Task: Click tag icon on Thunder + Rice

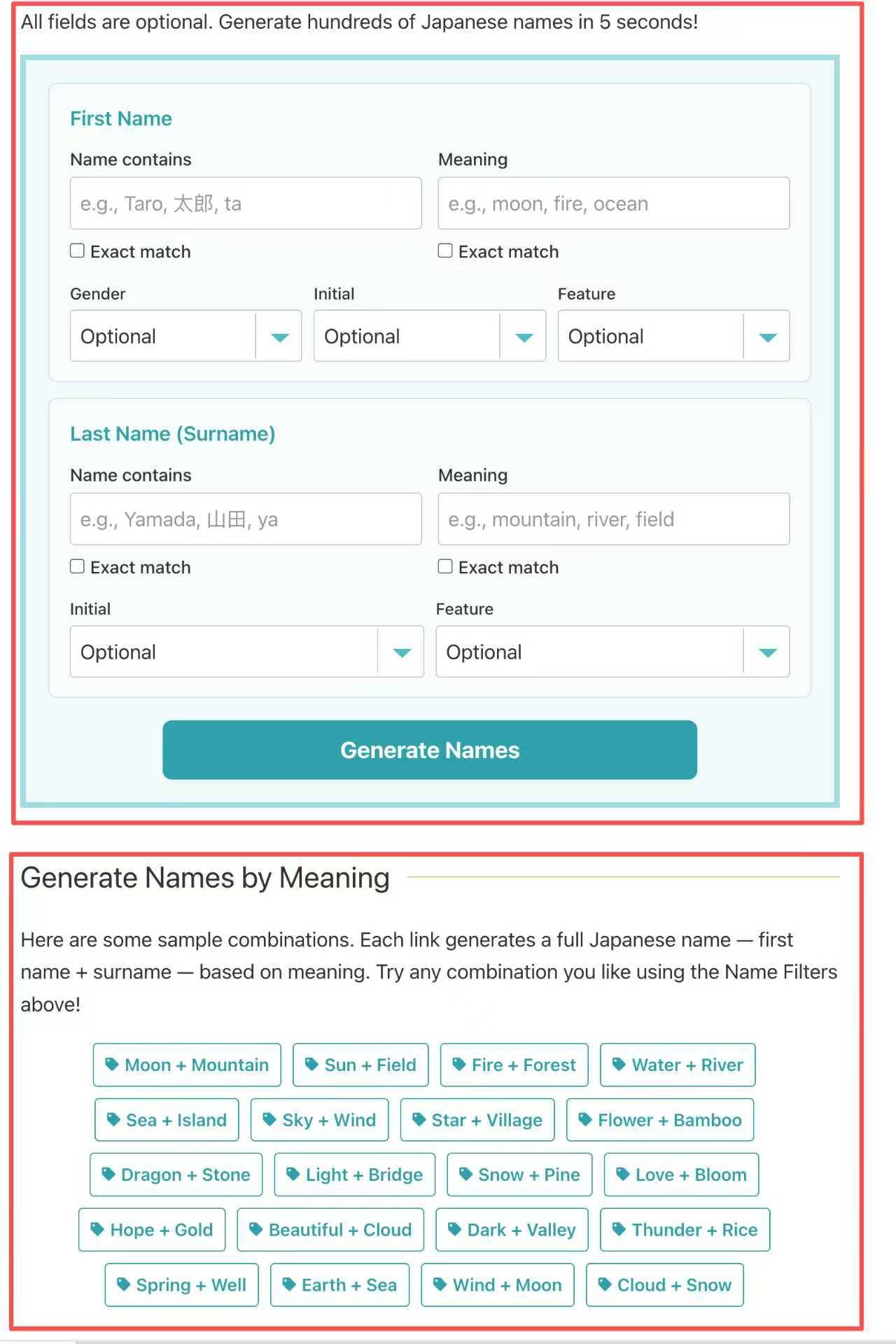Action: pos(619,1228)
